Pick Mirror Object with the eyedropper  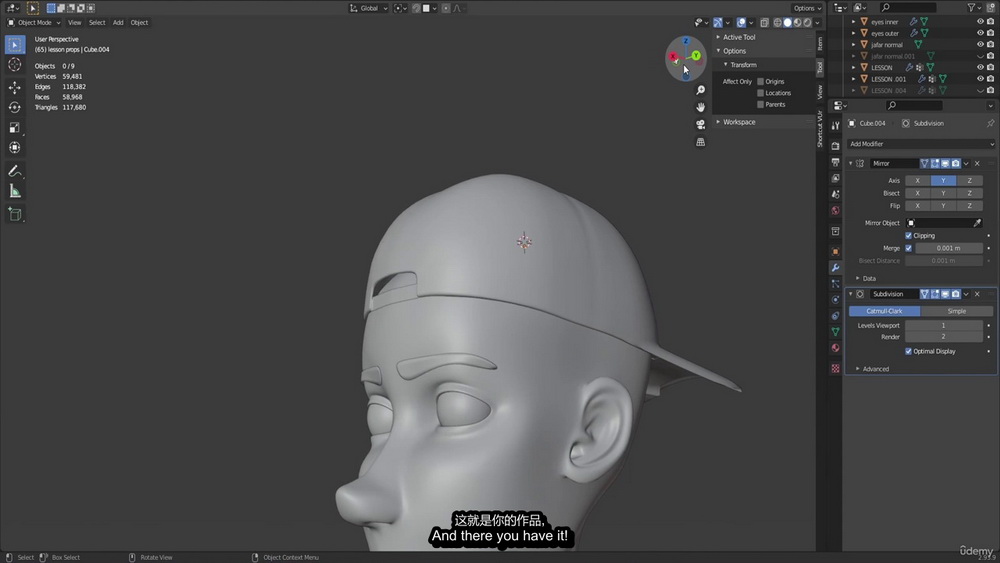coord(977,223)
